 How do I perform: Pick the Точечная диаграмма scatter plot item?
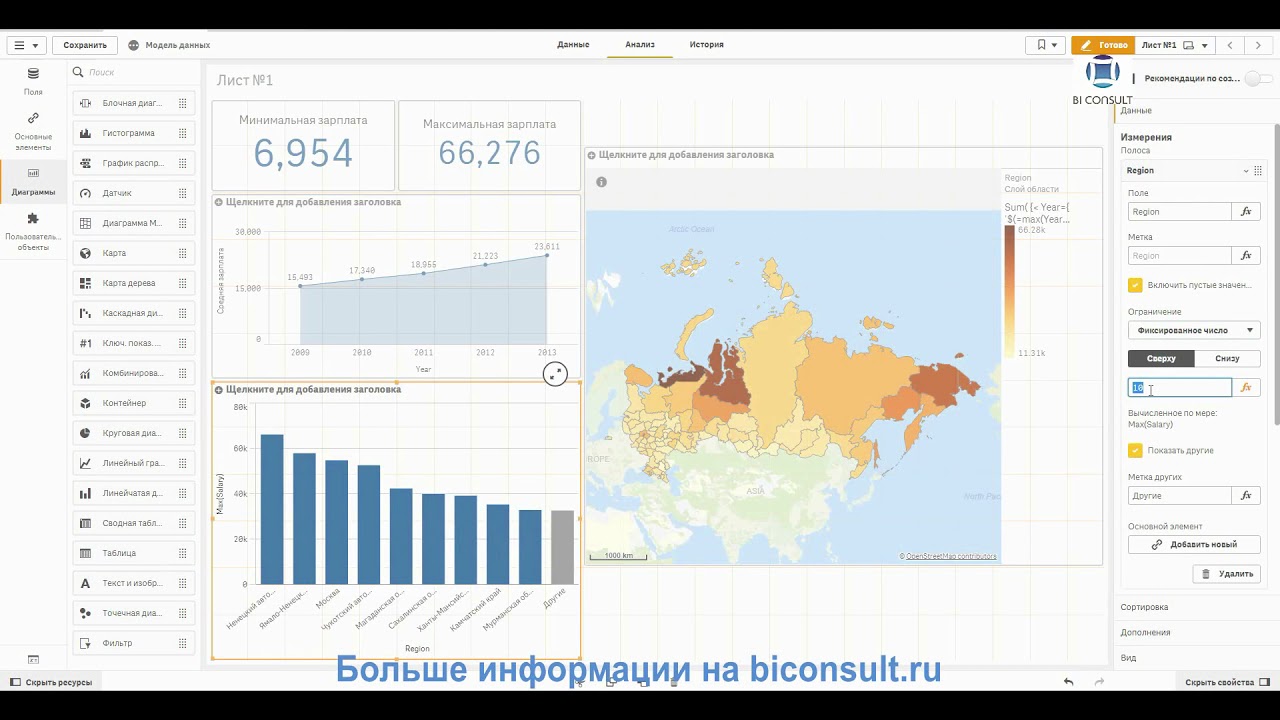tap(134, 613)
